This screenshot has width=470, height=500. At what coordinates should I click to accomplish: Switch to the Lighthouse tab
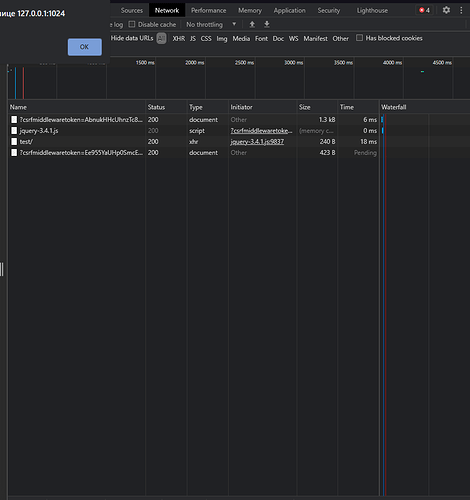coord(372,10)
